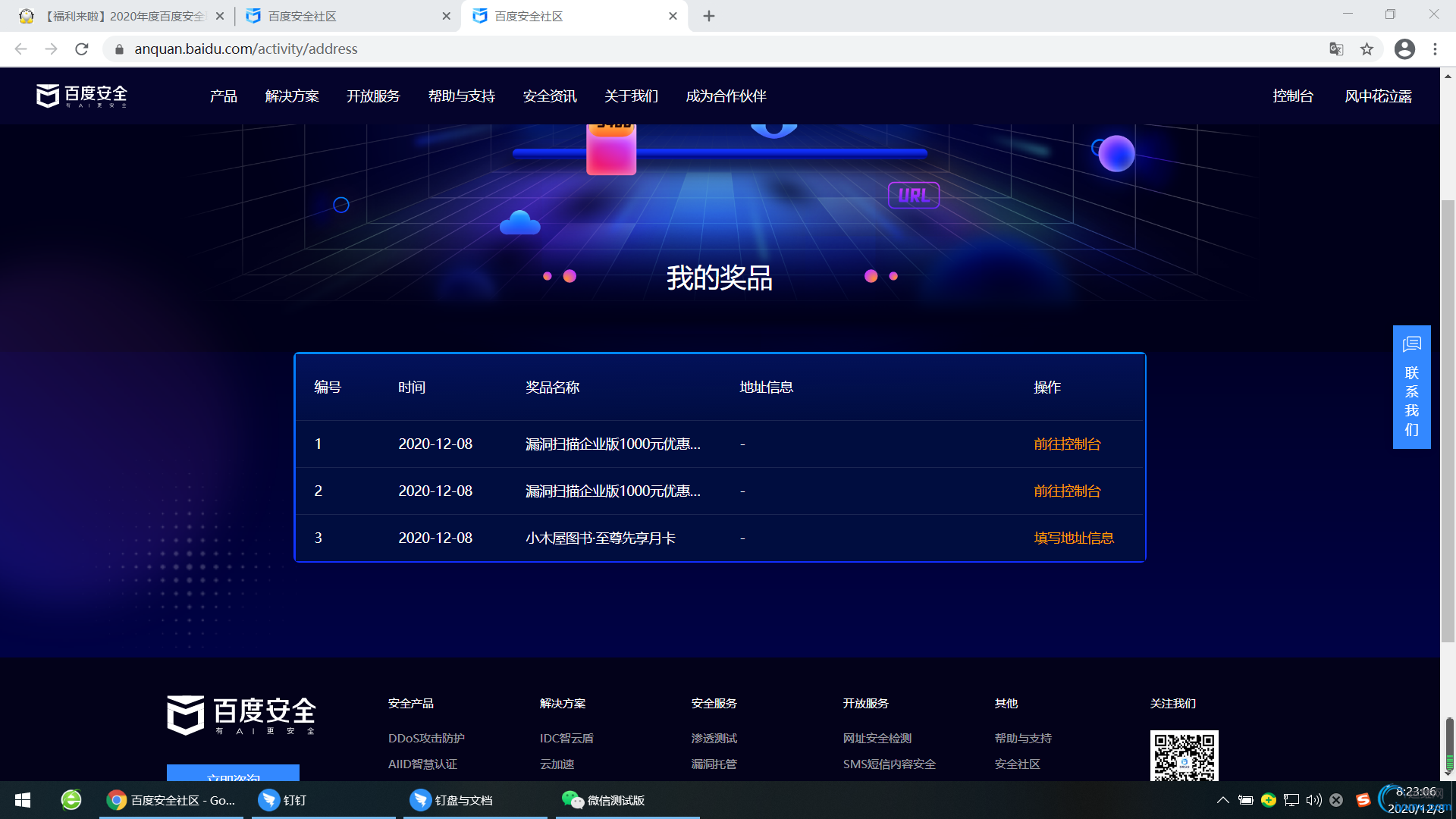Reload the current page

82,49
